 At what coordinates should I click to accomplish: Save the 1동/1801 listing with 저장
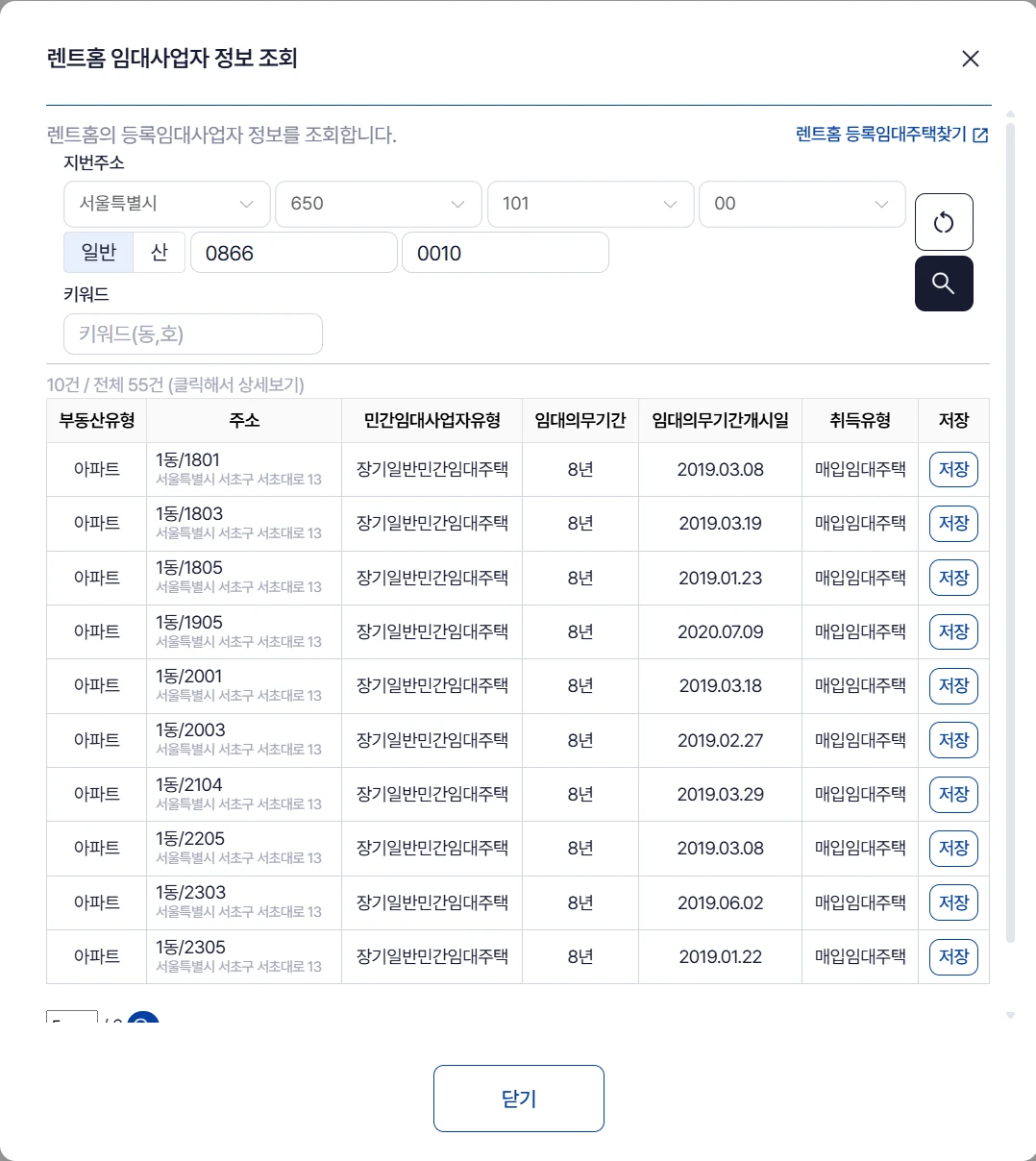pos(952,469)
